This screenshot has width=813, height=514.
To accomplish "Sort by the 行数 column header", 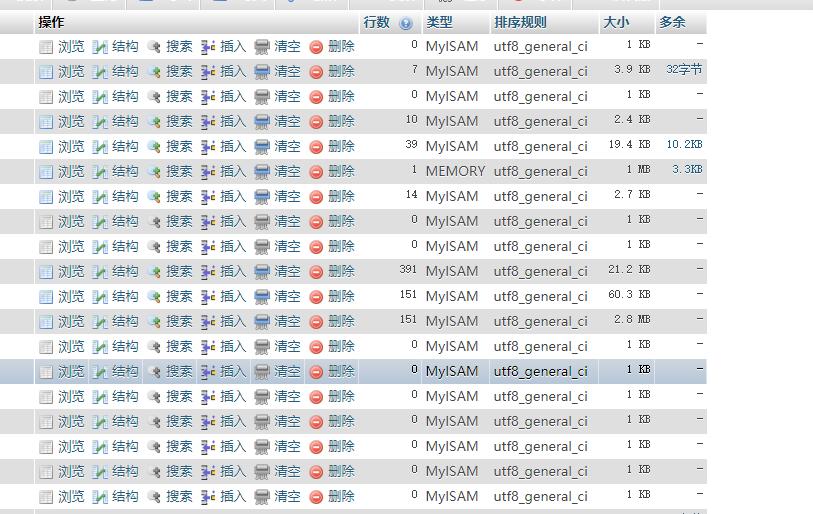I will click(377, 22).
